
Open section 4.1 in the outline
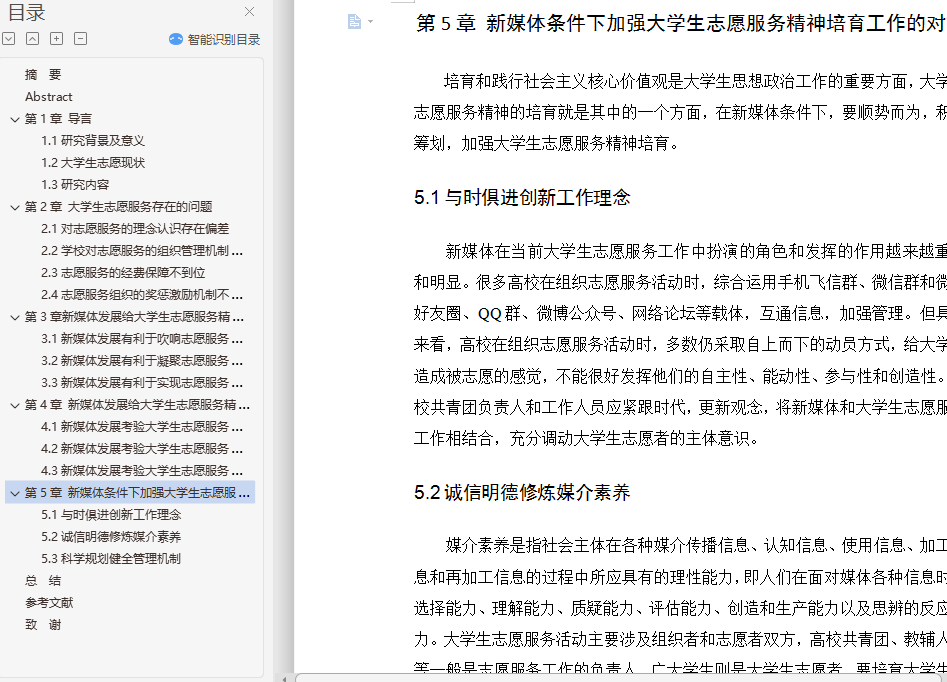click(142, 427)
